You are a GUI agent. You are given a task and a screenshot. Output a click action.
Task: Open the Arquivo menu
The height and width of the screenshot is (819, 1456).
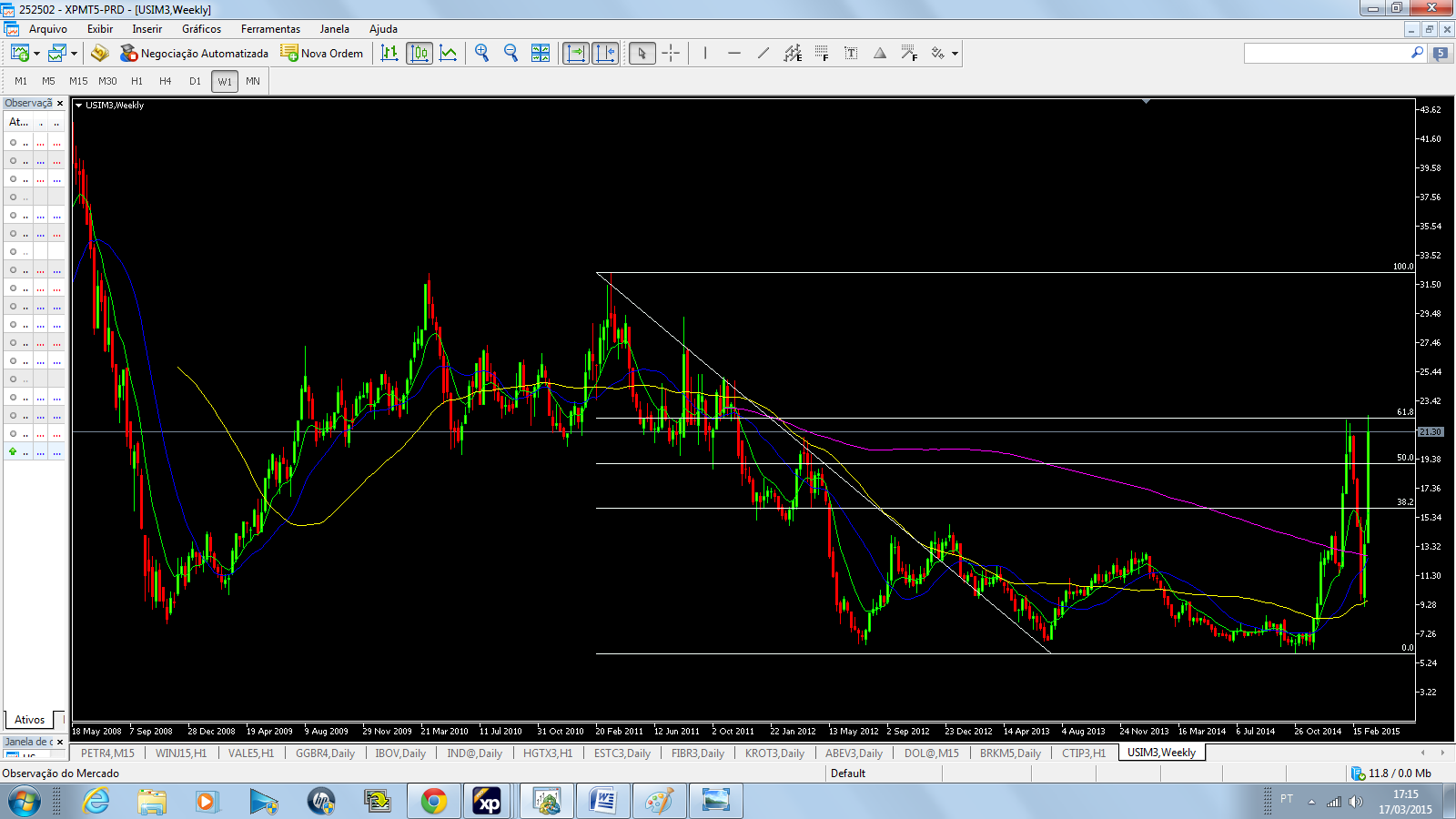pos(48,29)
